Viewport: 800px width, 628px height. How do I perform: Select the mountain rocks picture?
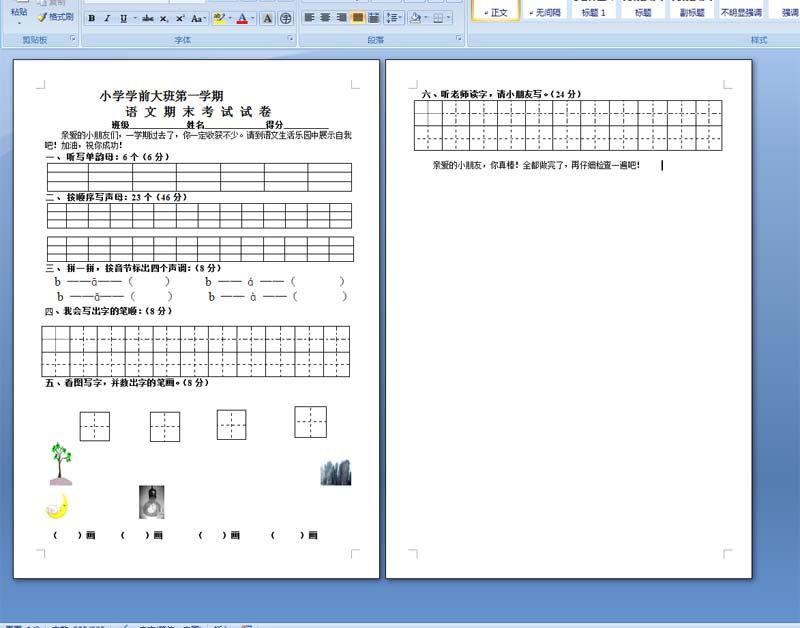tap(336, 472)
